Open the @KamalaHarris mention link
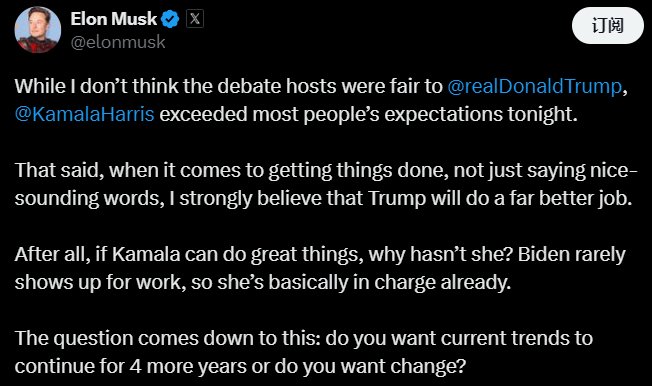The height and width of the screenshot is (386, 652). (84, 114)
